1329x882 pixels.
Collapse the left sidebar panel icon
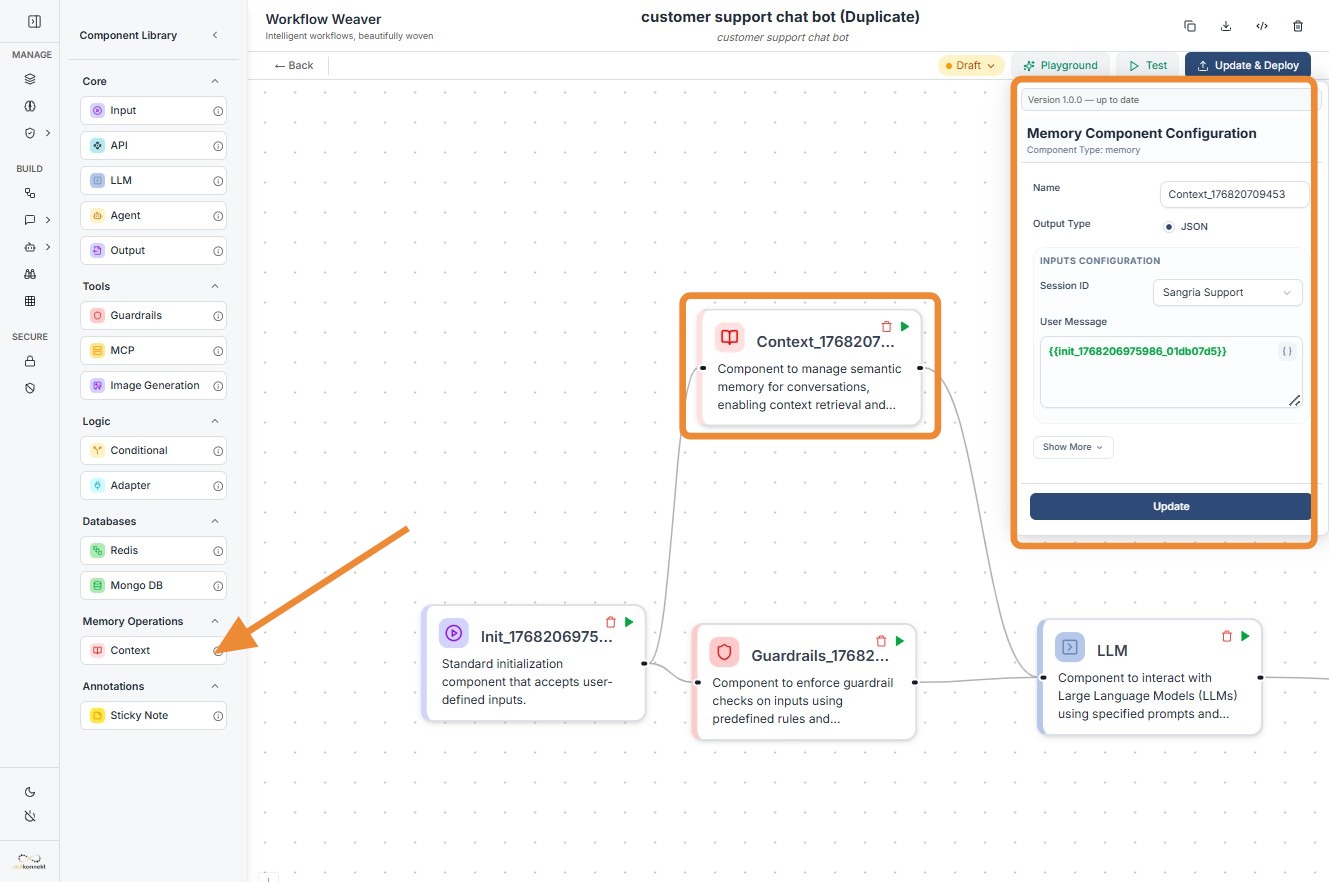34,21
